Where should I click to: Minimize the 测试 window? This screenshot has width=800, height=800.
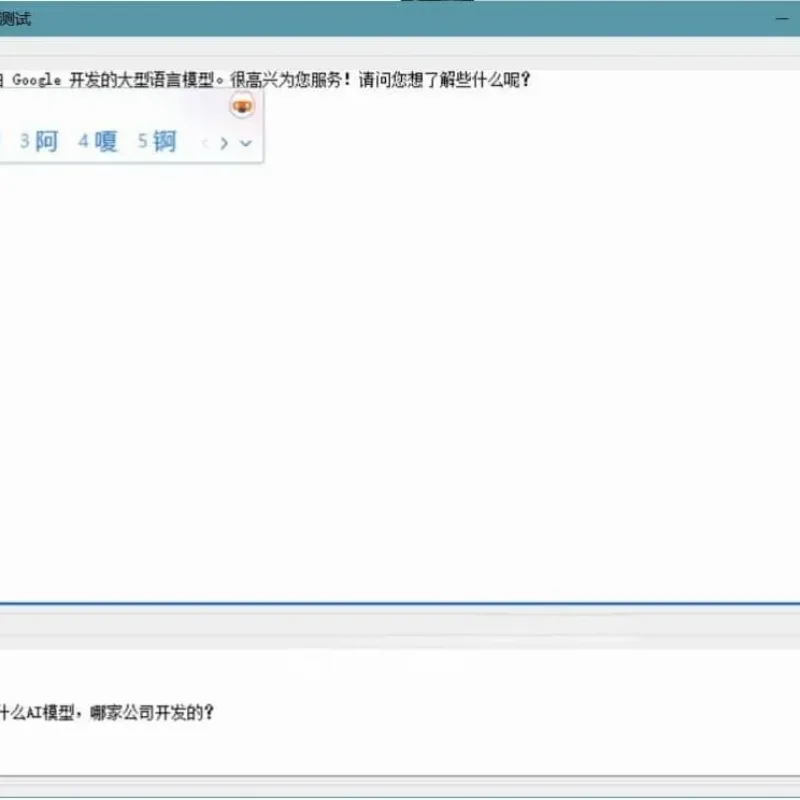782,19
